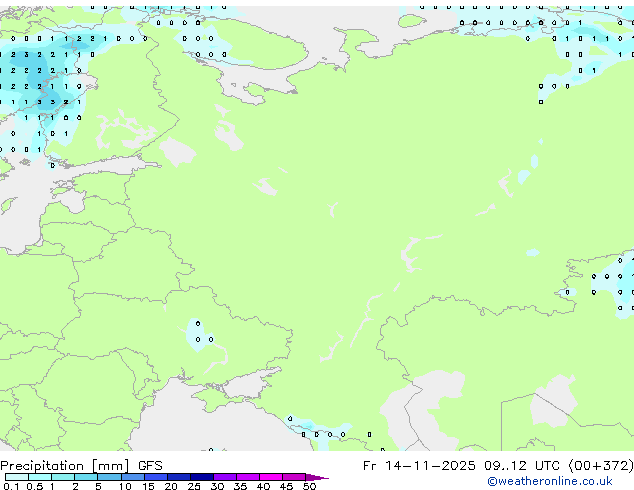The height and width of the screenshot is (490, 634).
Task: Pick the 15–20 mm blue legend swatch
Action: click(156, 477)
